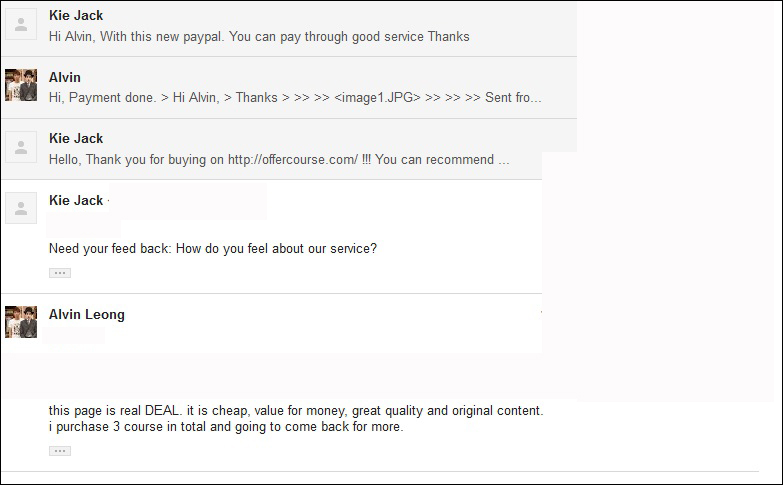
Task: Click the 'i purchase 3 course' sentence
Action: pos(226,427)
